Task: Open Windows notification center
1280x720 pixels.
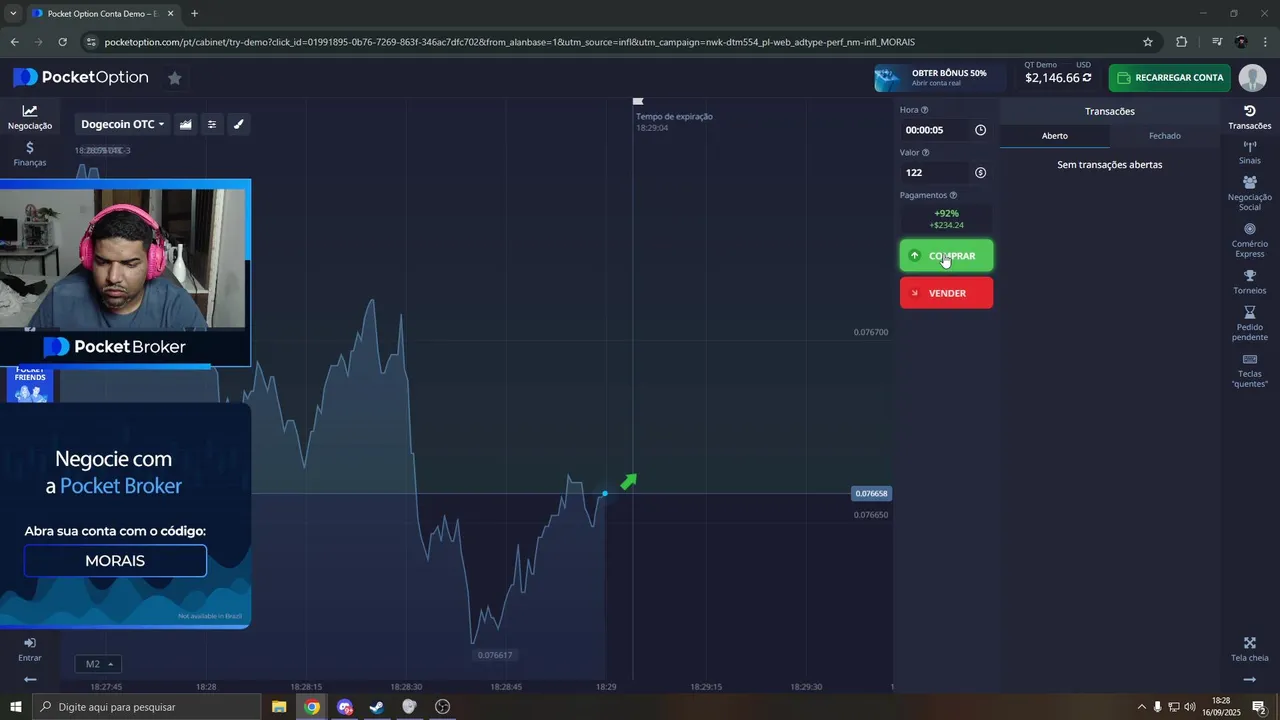Action: pyautogui.click(x=1259, y=707)
